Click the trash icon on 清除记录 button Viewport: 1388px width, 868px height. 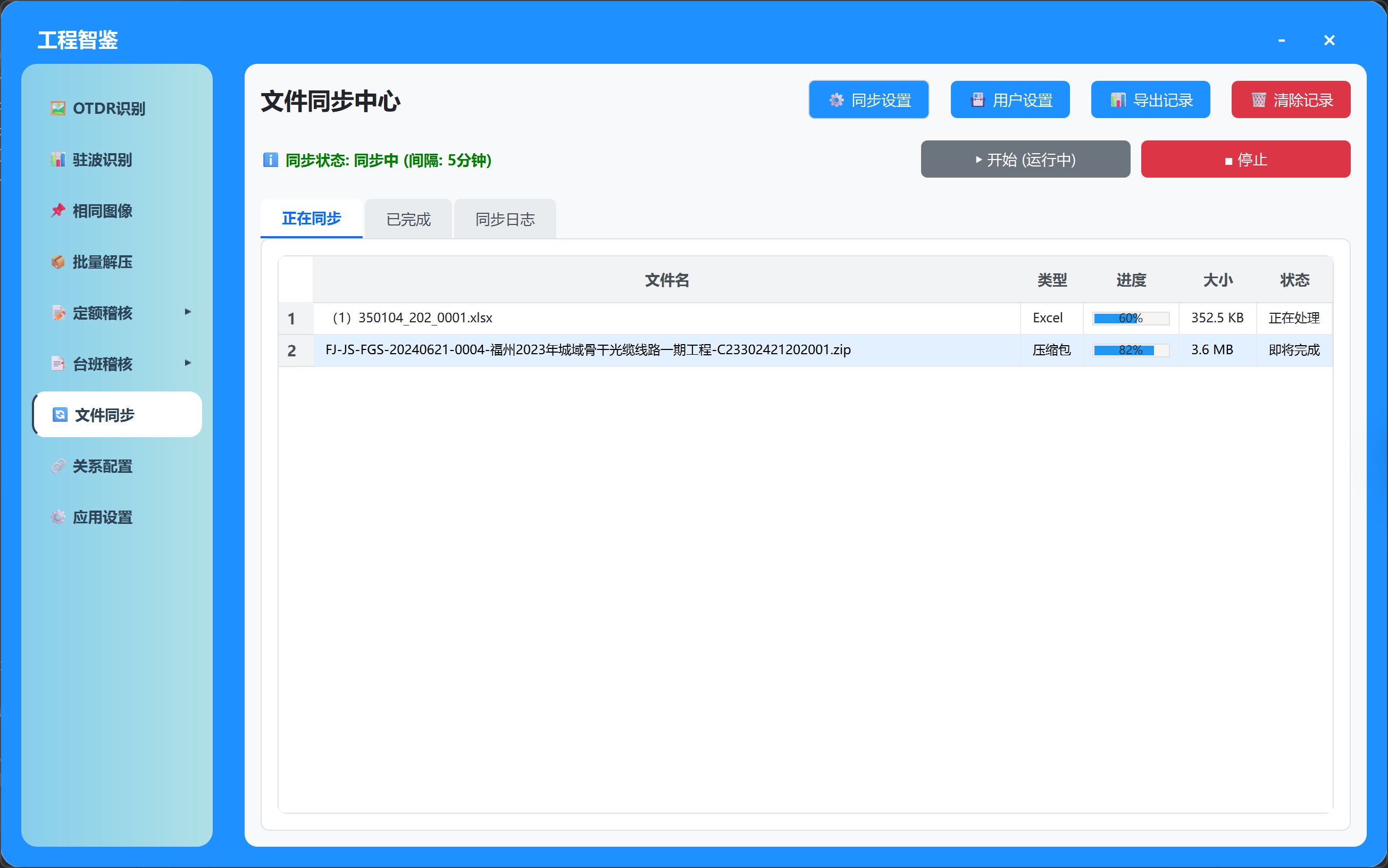[x=1258, y=100]
